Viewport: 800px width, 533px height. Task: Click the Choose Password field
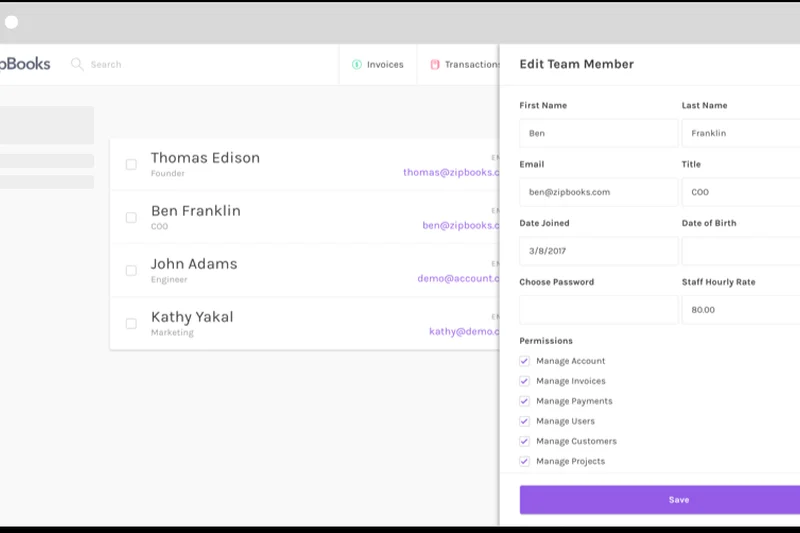pos(598,310)
